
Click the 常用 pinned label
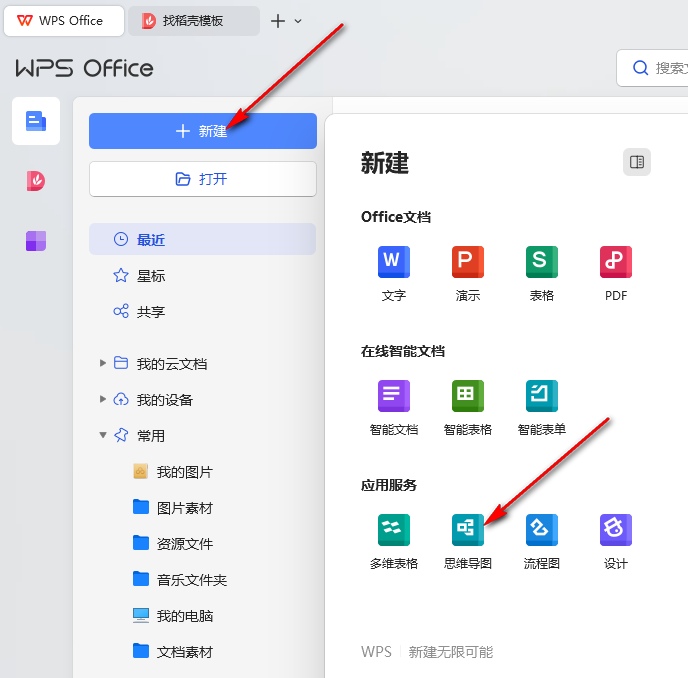[150, 436]
